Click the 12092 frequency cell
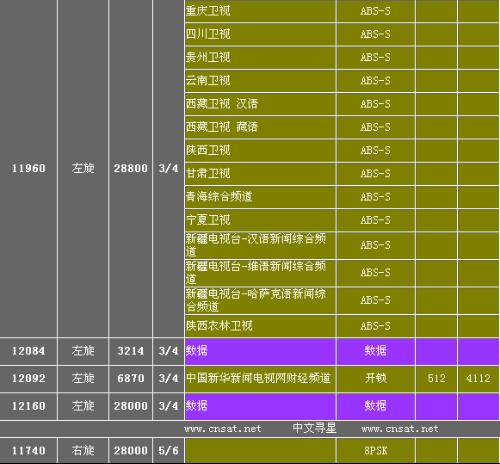 pyautogui.click(x=29, y=379)
